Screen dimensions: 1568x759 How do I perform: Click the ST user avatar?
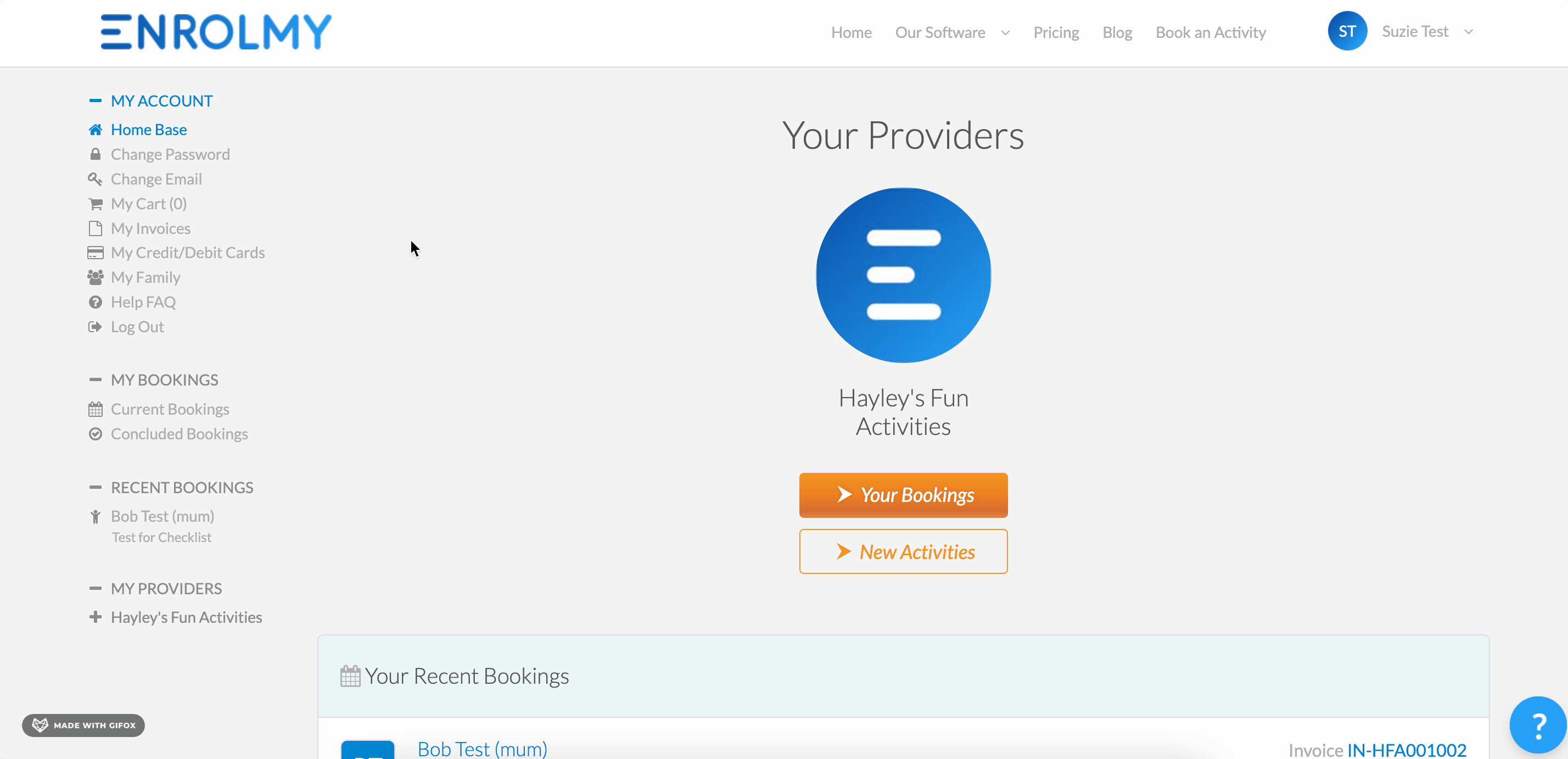point(1347,31)
